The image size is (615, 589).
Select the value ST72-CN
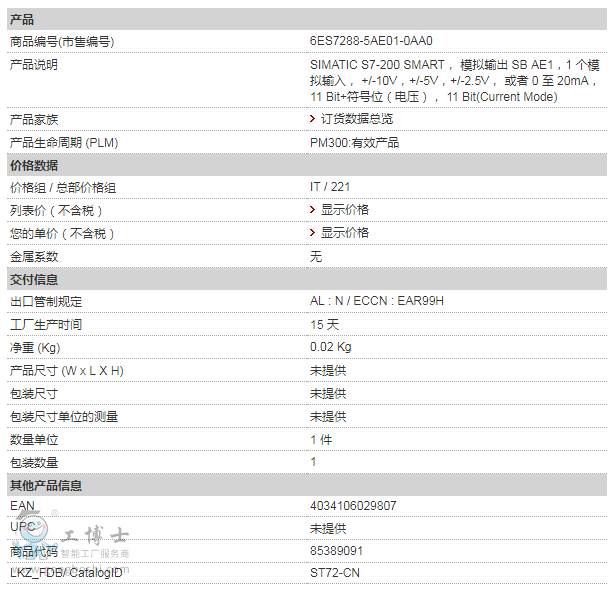click(x=335, y=573)
